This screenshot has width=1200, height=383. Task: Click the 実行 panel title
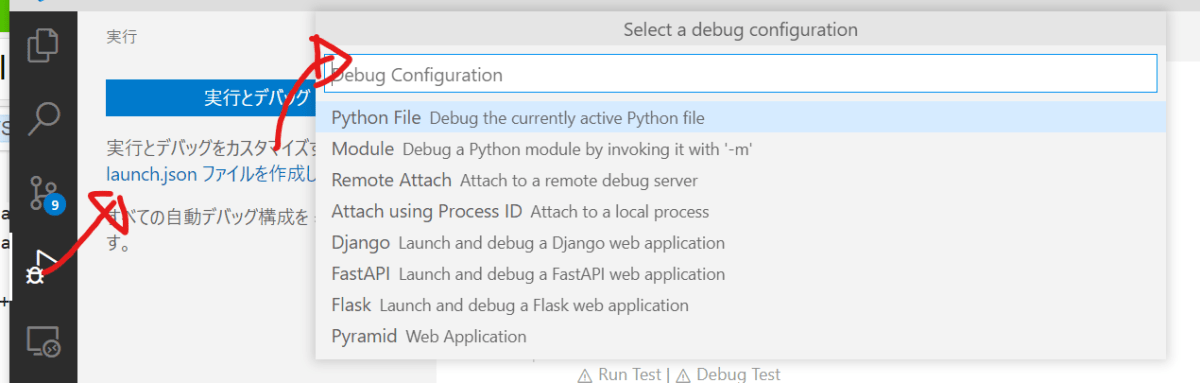121,37
